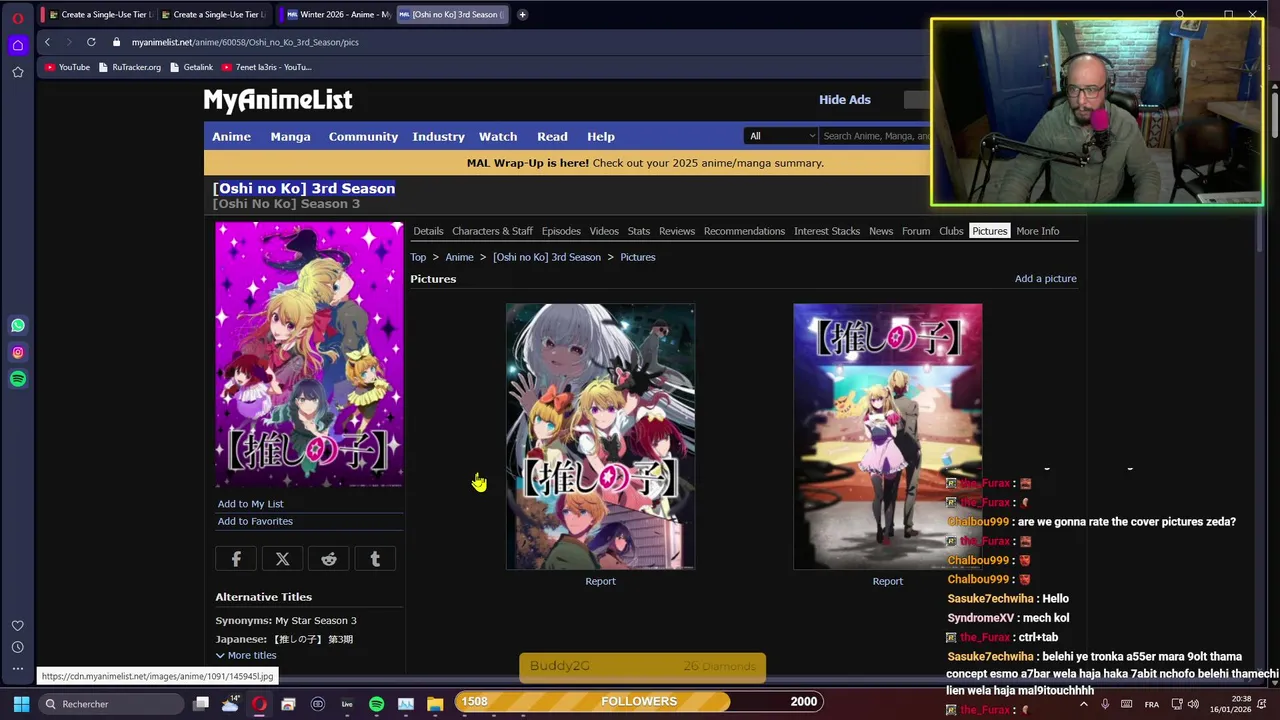Viewport: 1280px width, 720px height.
Task: Open Instagram in the Opera sidebar
Action: (18, 352)
